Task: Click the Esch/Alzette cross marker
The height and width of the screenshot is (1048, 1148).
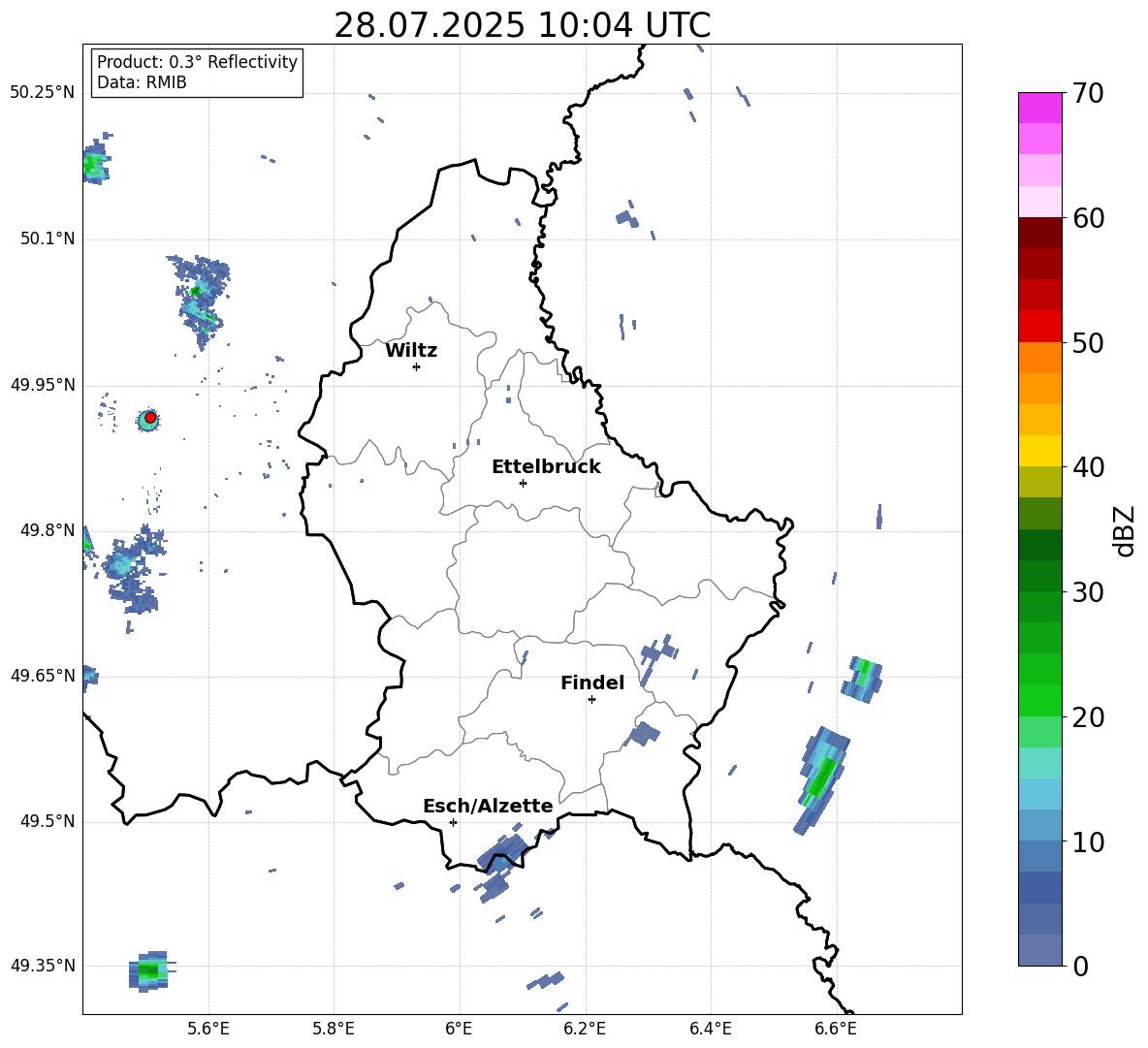Action: coord(453,822)
